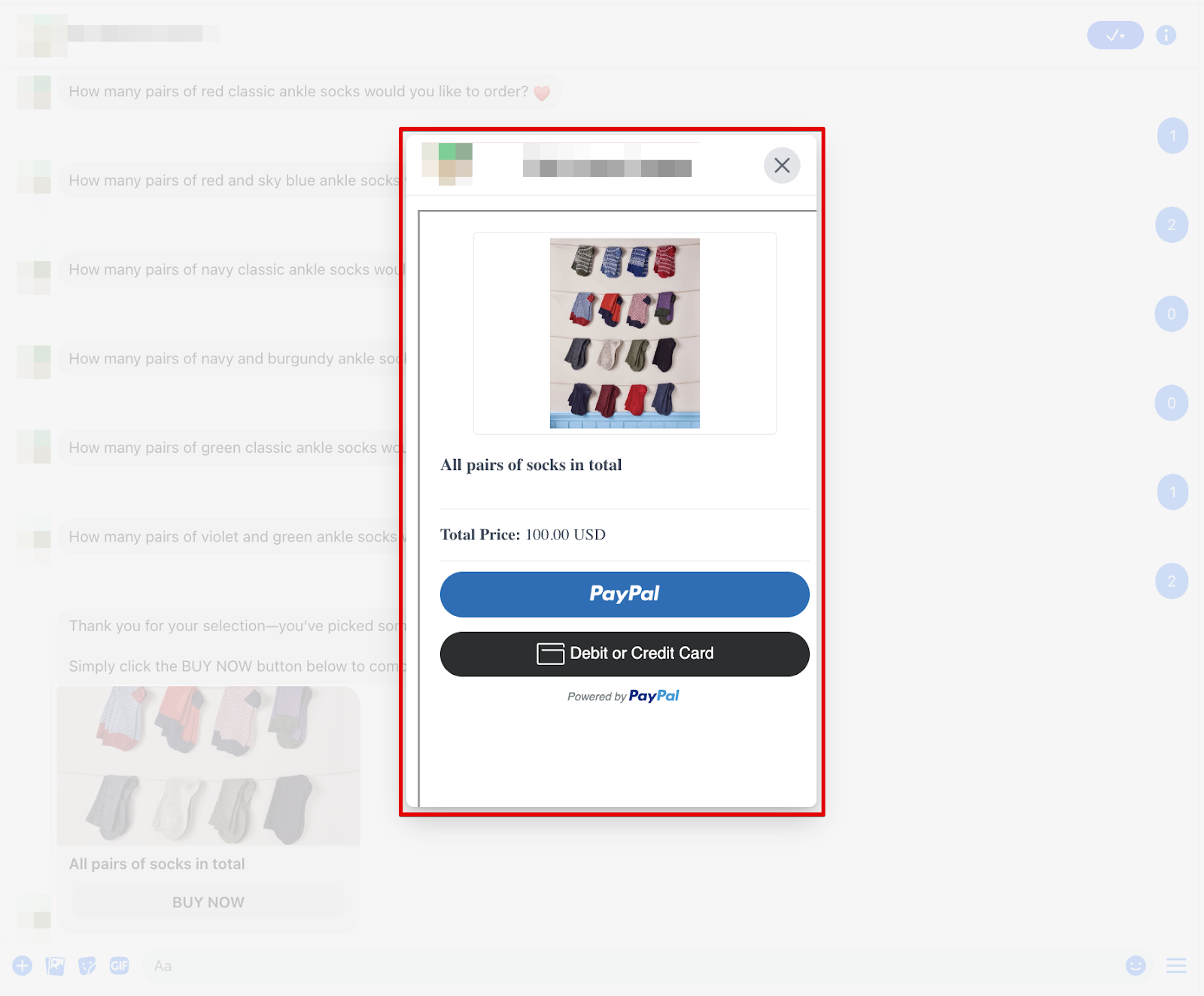
Task: Click the Powered by PayPal link
Action: click(x=623, y=697)
